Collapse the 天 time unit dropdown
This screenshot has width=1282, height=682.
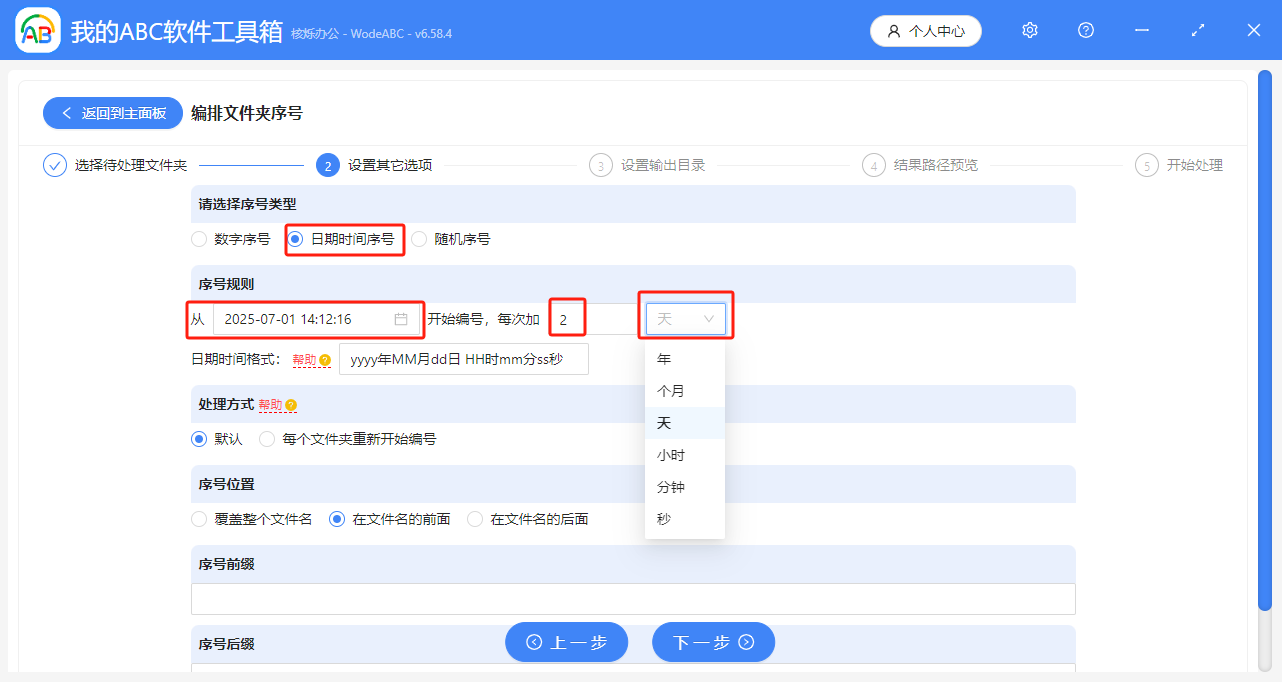pos(686,319)
